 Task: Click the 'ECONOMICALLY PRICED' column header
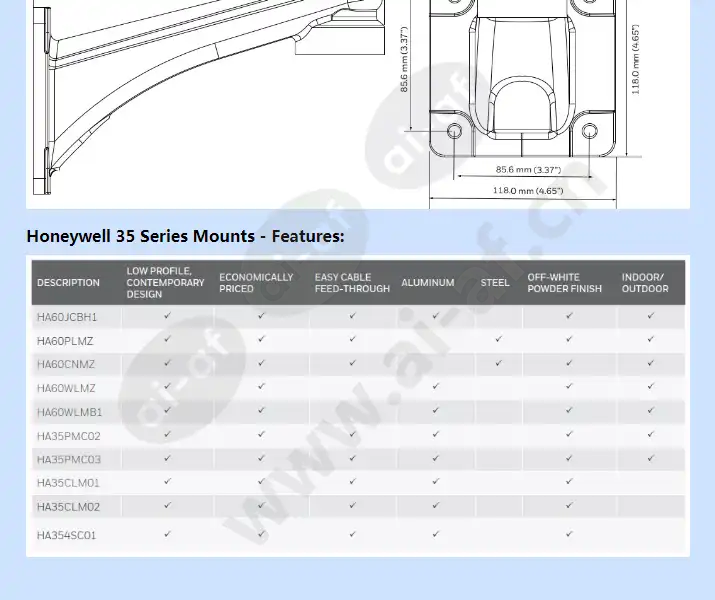point(256,283)
